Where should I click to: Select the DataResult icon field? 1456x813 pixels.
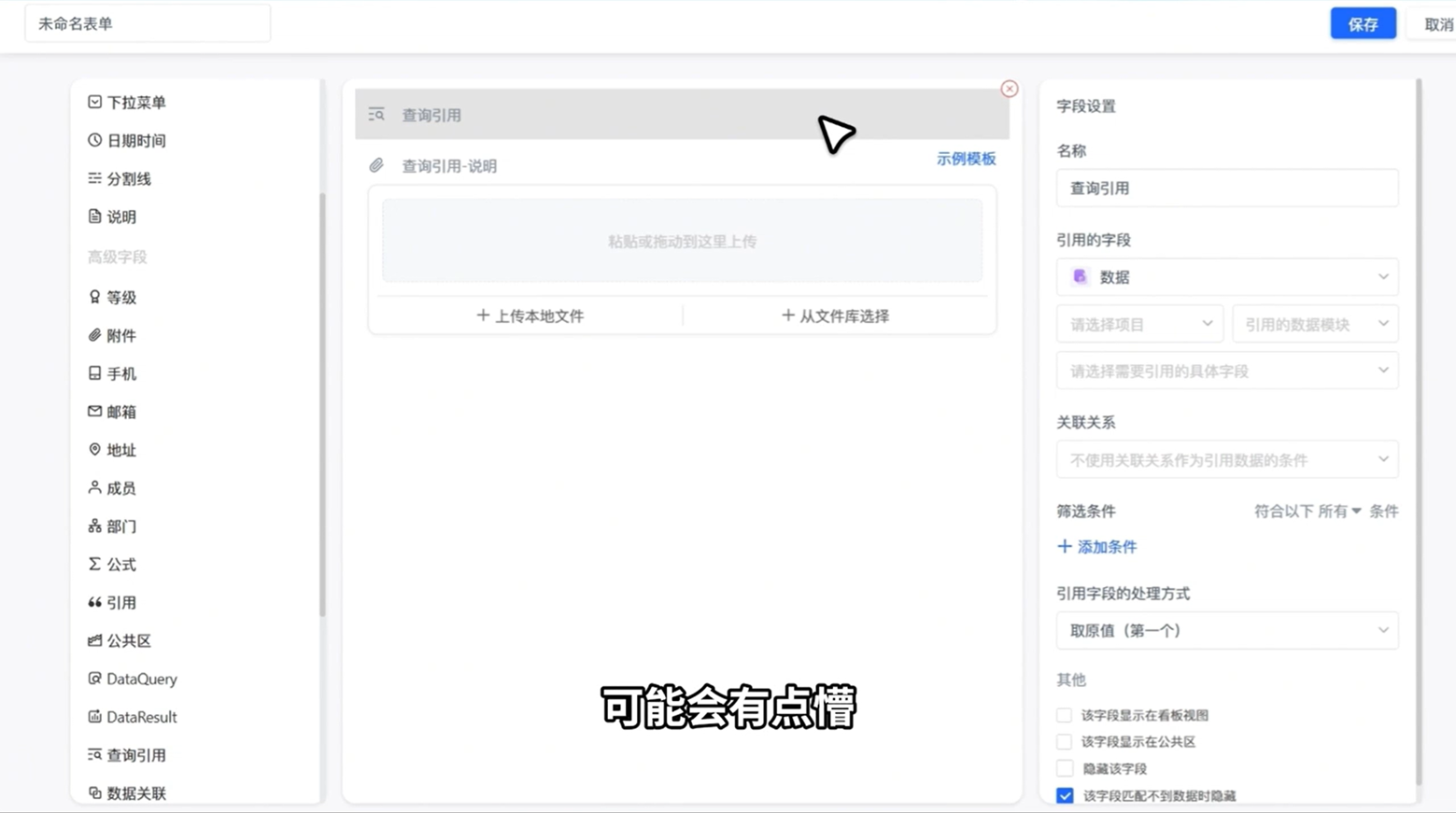point(94,717)
